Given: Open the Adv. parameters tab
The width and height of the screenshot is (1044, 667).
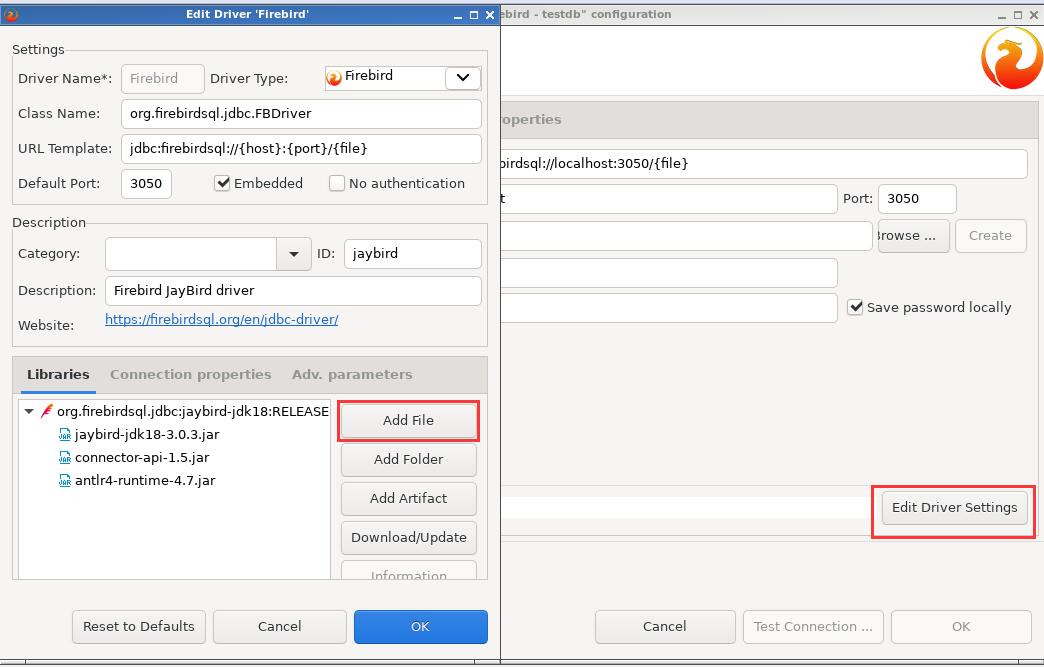Looking at the screenshot, I should (352, 374).
